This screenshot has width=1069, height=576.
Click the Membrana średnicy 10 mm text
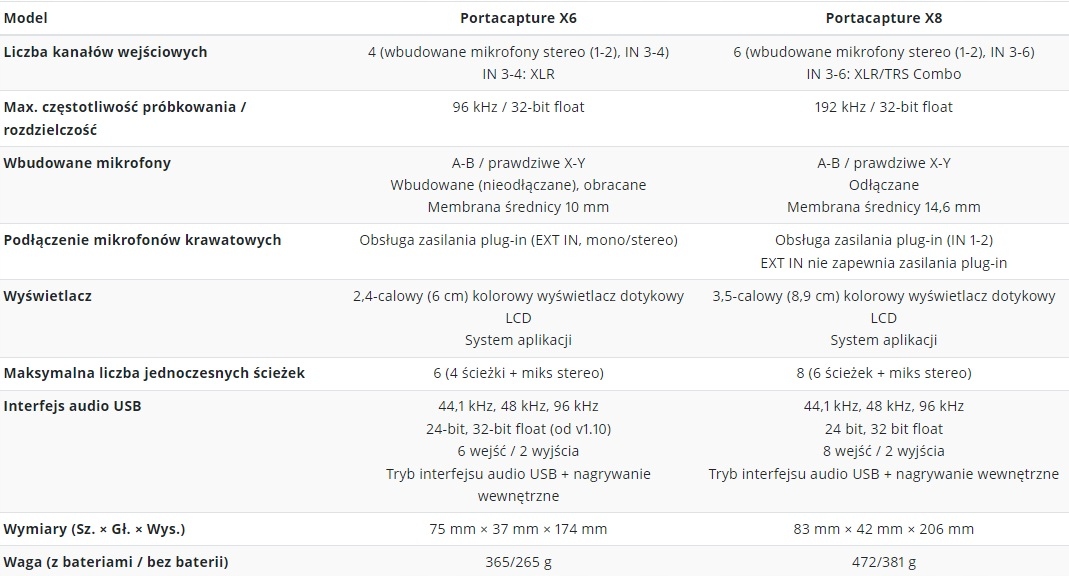pos(518,207)
